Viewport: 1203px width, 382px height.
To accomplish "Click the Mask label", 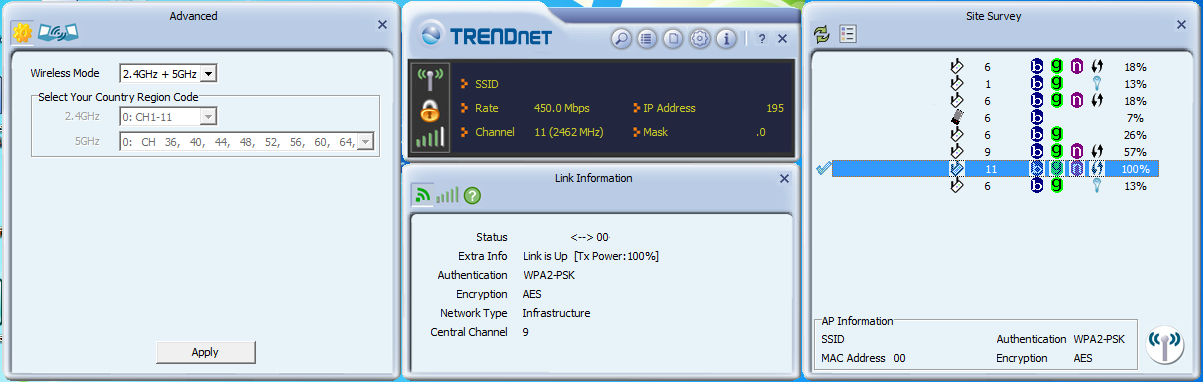I will pos(657,132).
